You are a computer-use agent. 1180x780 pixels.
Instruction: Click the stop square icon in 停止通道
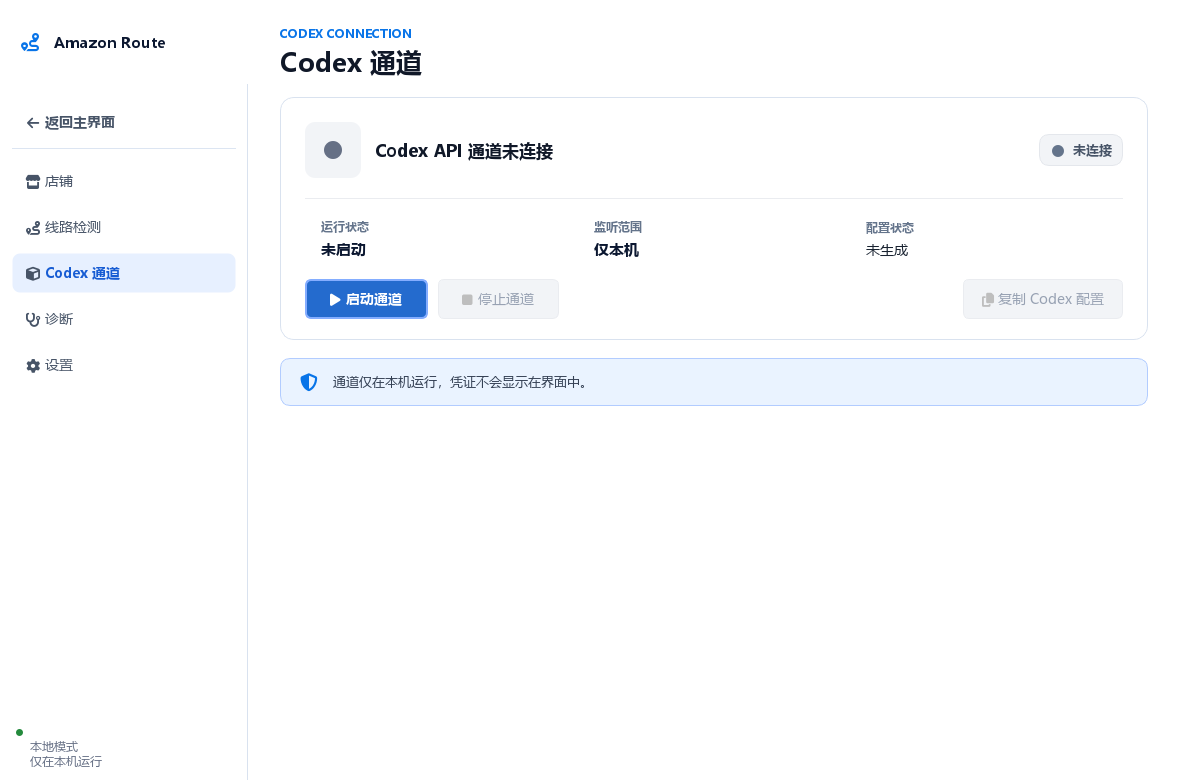click(467, 300)
